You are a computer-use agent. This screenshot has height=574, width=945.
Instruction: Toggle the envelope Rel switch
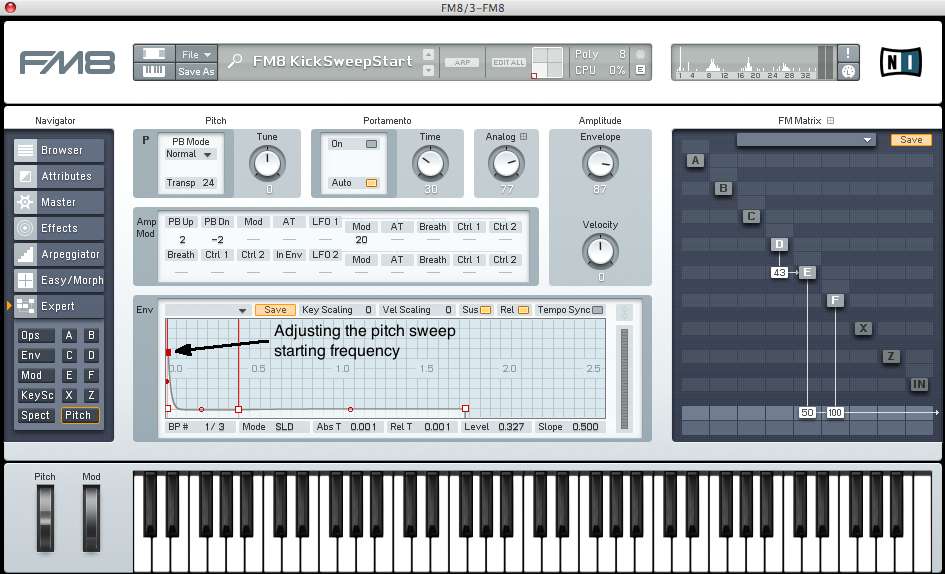(523, 310)
